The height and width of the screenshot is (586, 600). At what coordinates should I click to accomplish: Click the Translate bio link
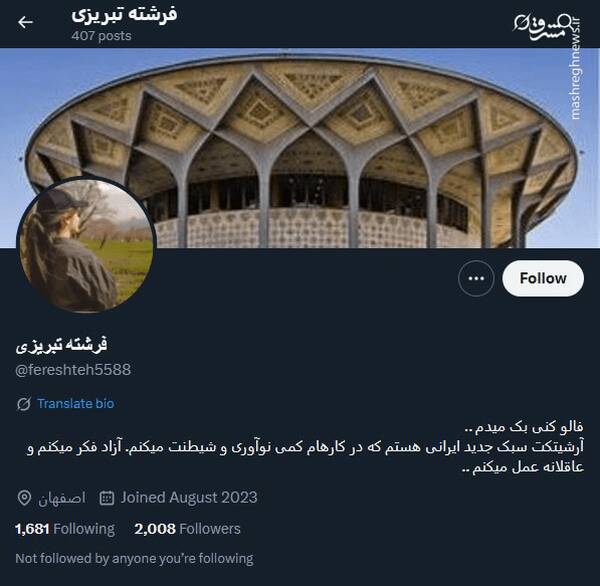(75, 403)
